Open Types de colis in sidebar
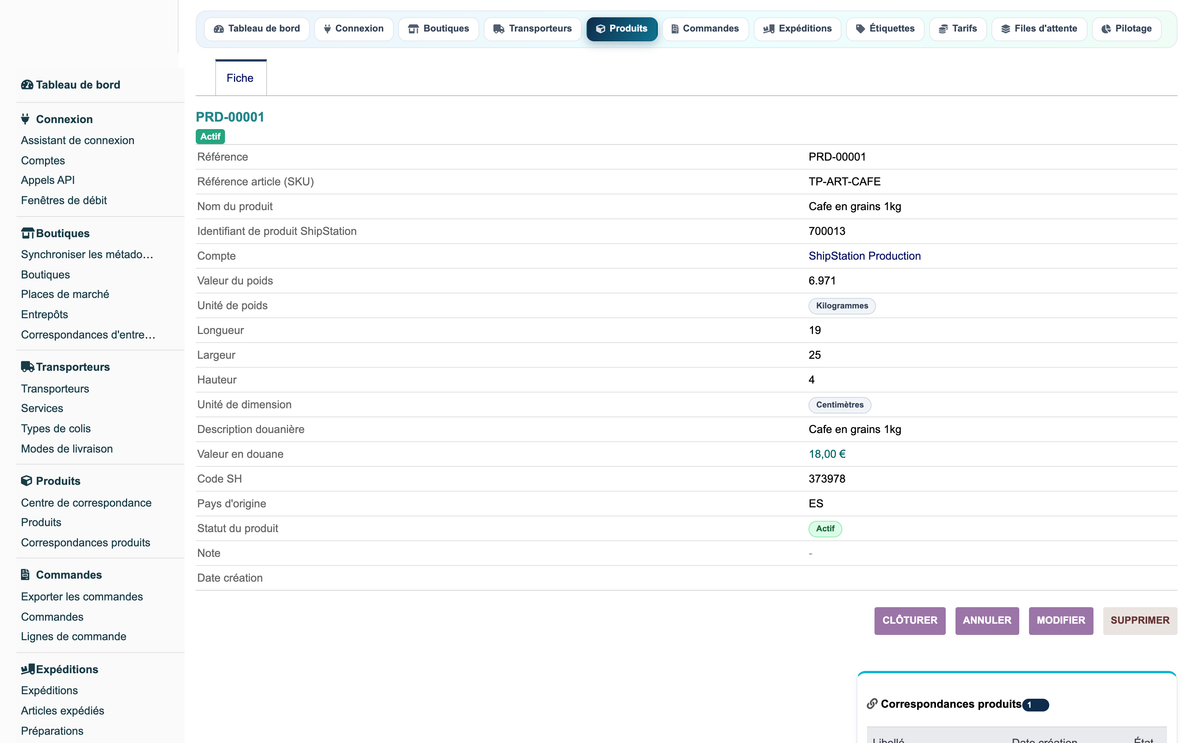The height and width of the screenshot is (743, 1200). tap(56, 429)
